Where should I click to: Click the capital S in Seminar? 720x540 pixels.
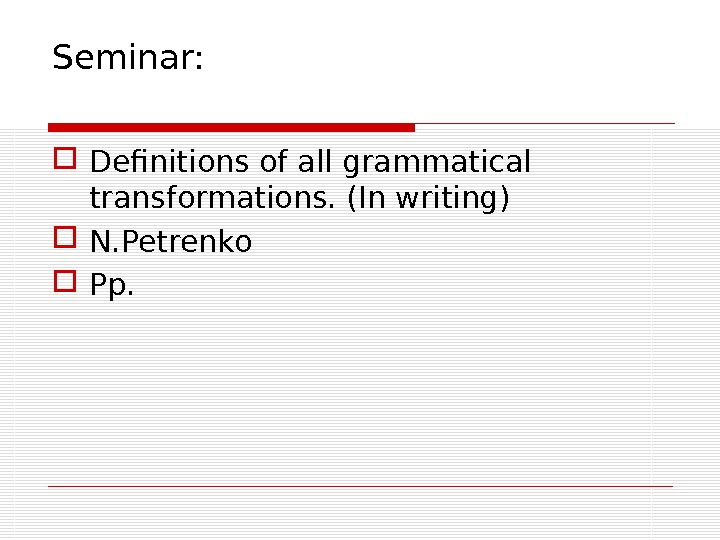[64, 58]
